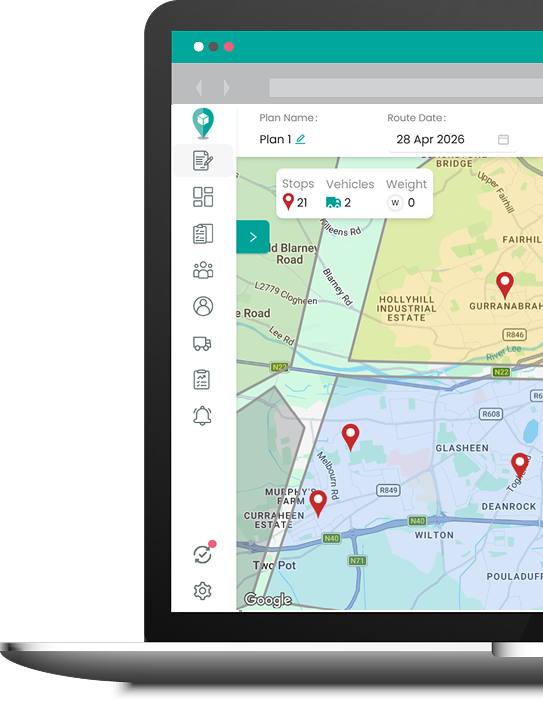Click the browser address bar
The image size is (543, 701).
click(406, 88)
